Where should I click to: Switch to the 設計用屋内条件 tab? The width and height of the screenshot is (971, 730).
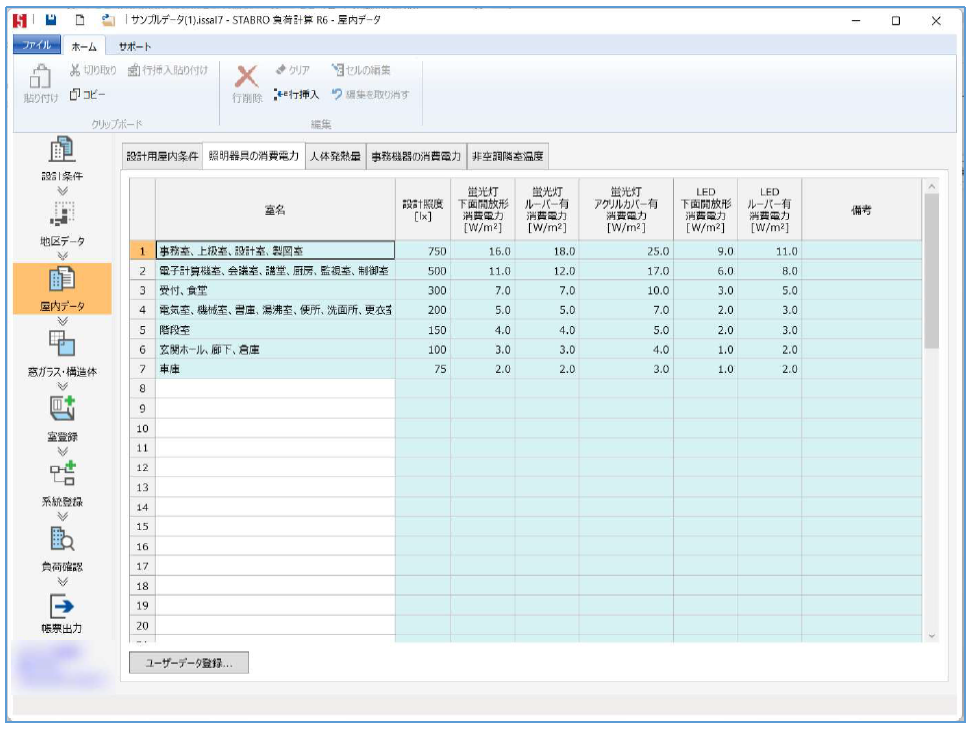click(161, 157)
